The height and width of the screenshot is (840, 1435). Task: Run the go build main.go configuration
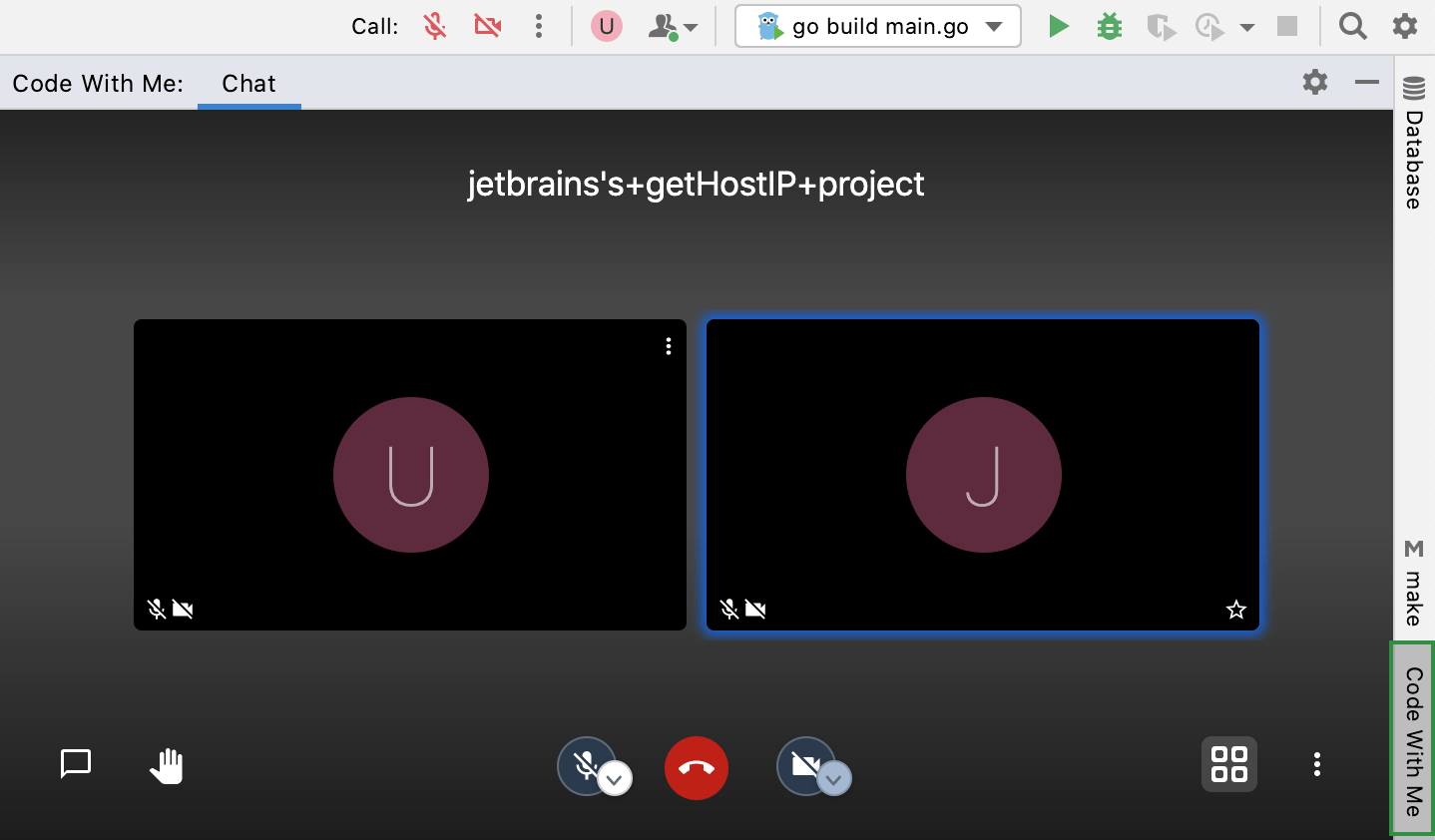(x=1058, y=26)
